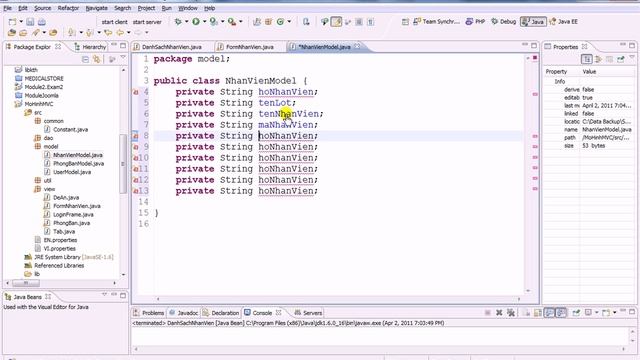Toggle Show Console When Standard Out Changes
Viewport: 640px width, 360px height.
549,313
